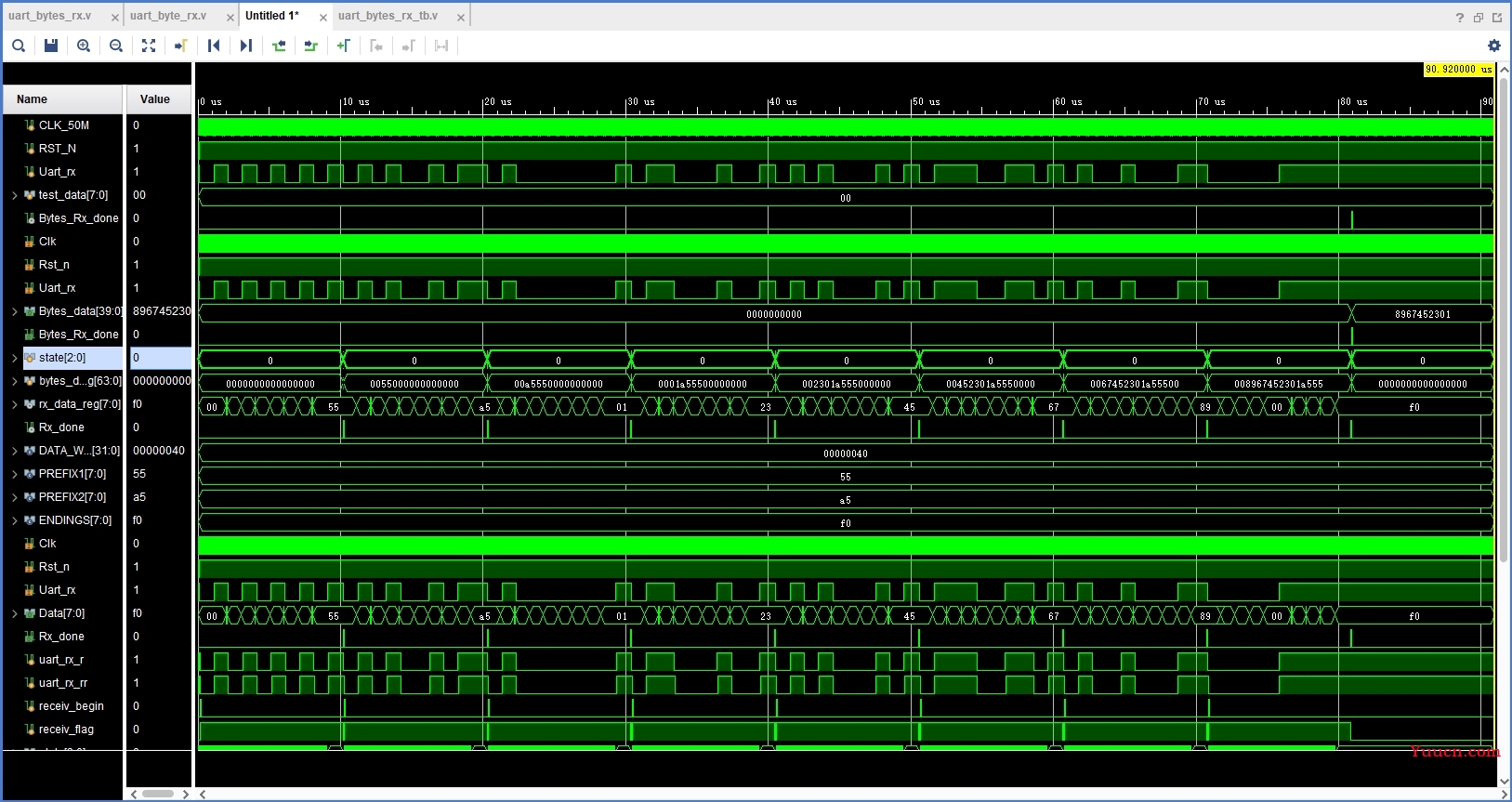Viewport: 1512px width, 802px height.
Task: Open waveform settings gear
Action: (1494, 46)
